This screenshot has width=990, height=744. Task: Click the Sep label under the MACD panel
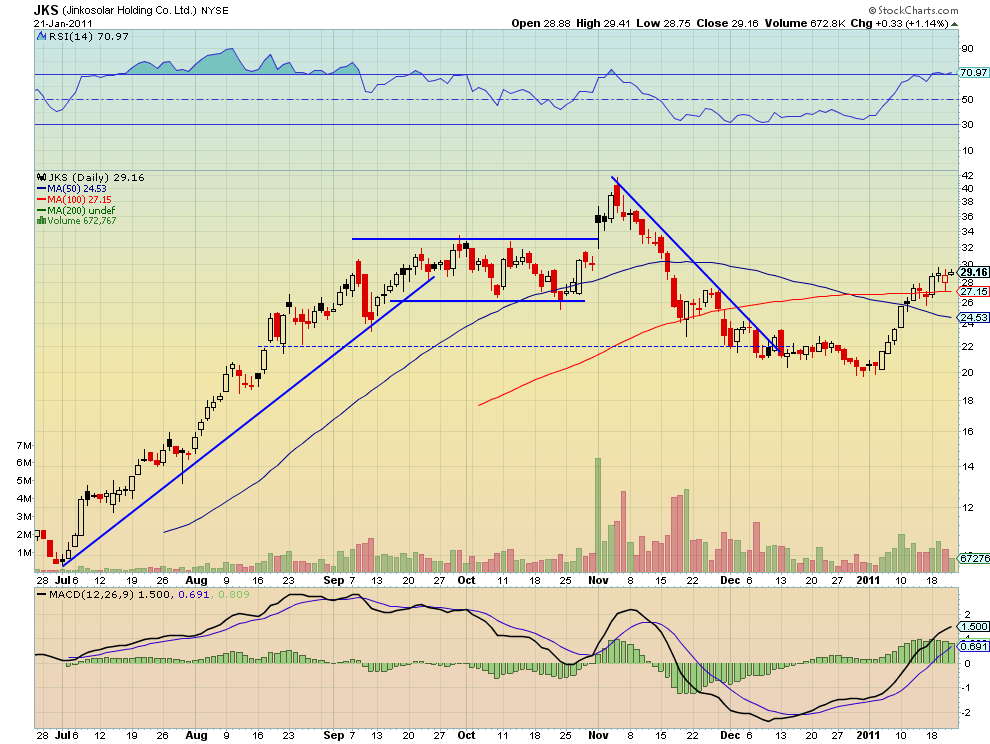333,735
